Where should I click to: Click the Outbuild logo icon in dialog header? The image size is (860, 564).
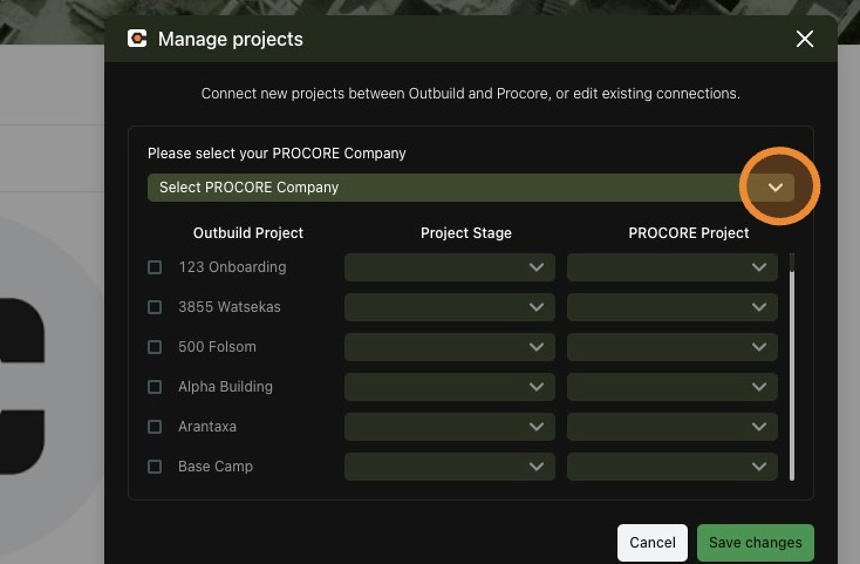137,38
